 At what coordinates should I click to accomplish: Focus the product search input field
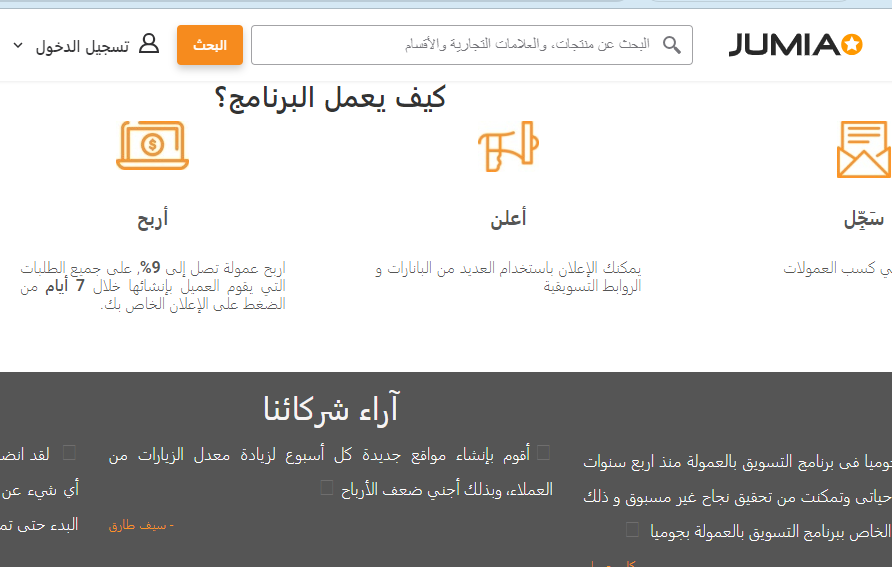coord(460,45)
